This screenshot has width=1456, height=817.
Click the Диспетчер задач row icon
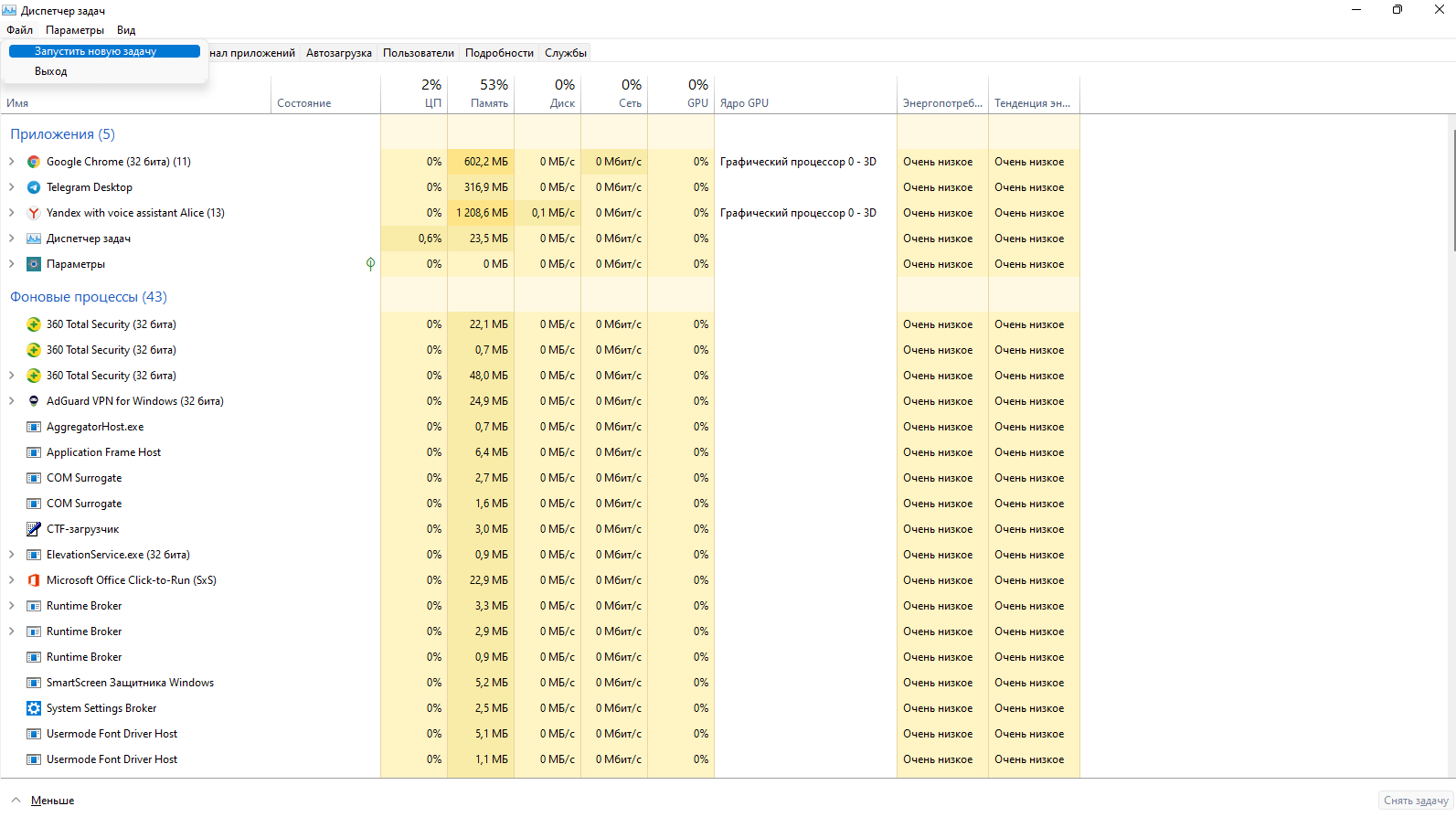coord(34,239)
